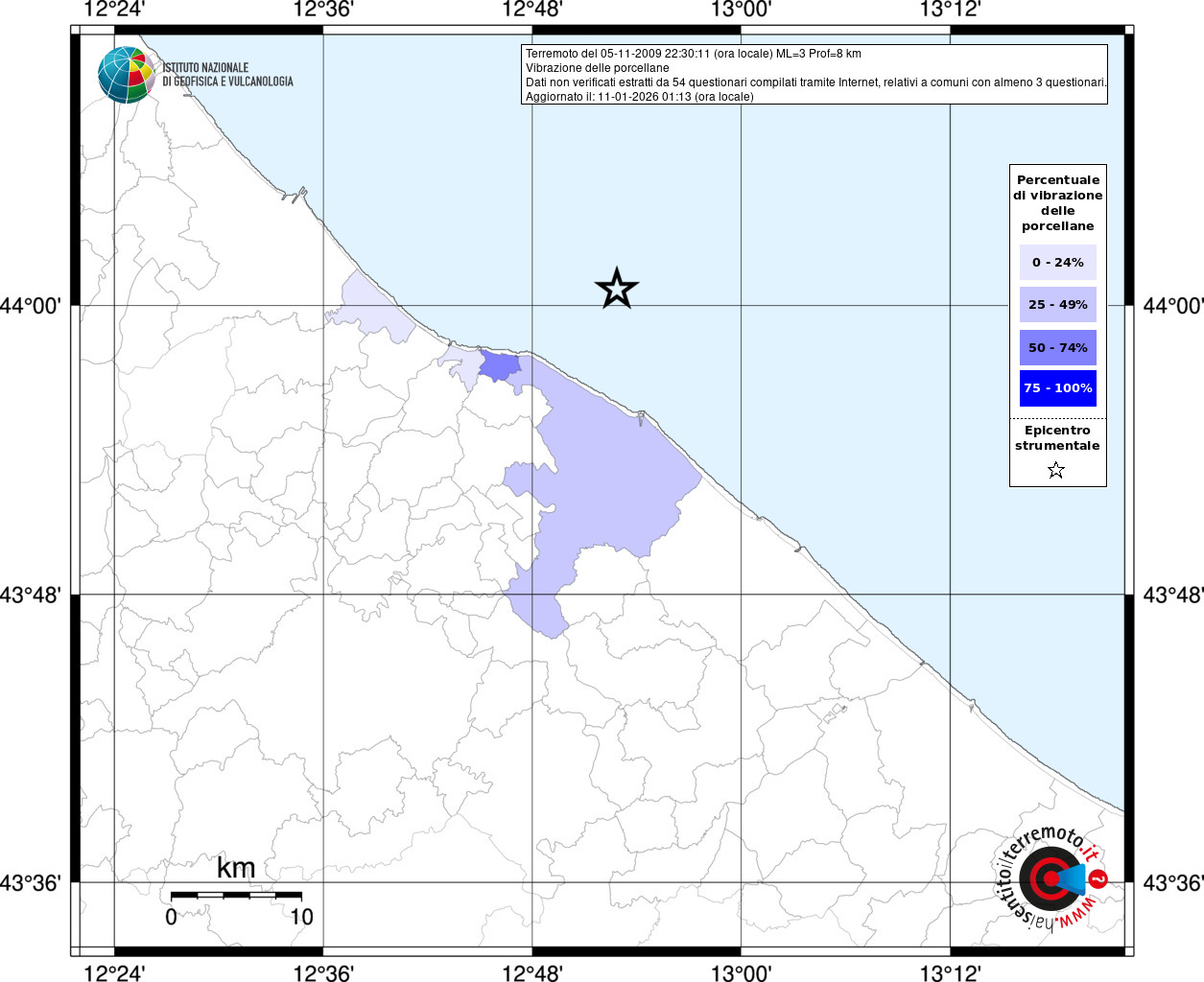The image size is (1204, 982).
Task: Click the top axis label 12°24'
Action: pos(114,11)
